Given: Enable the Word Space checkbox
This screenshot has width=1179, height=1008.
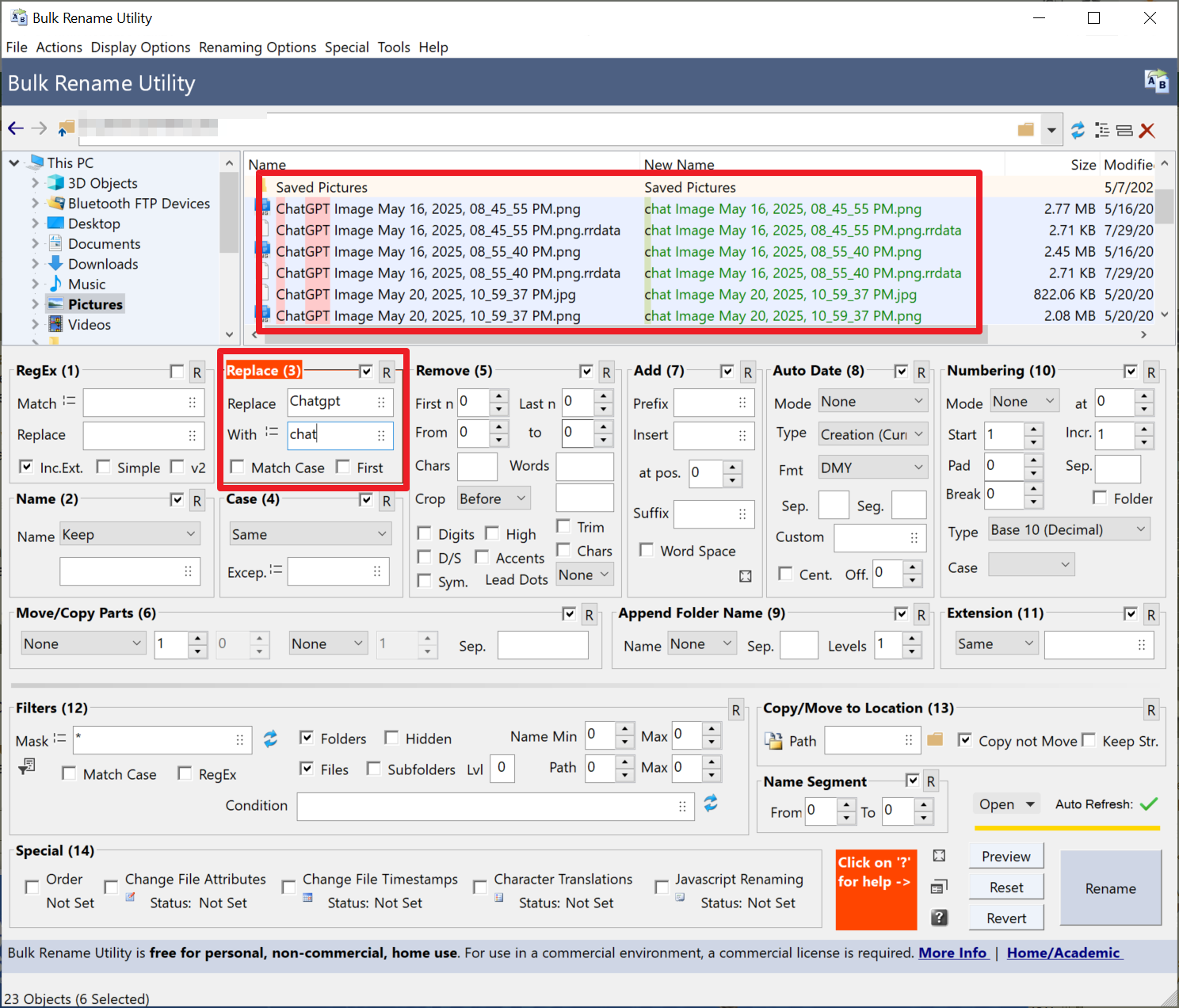Looking at the screenshot, I should point(647,550).
